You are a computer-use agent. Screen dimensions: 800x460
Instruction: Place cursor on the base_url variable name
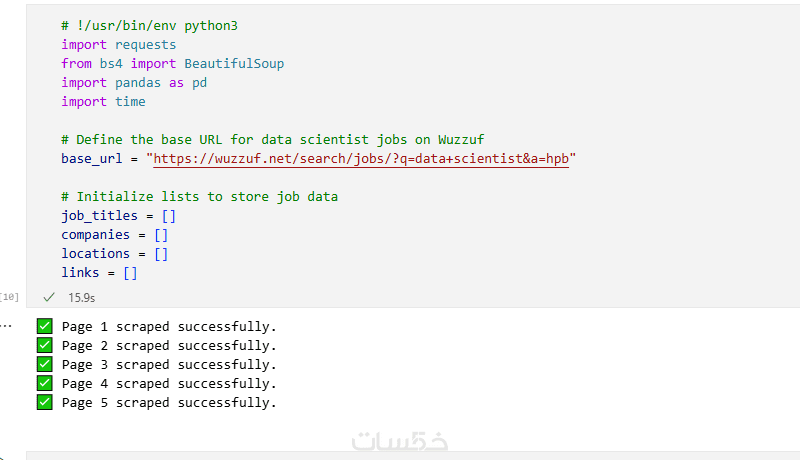tap(91, 159)
